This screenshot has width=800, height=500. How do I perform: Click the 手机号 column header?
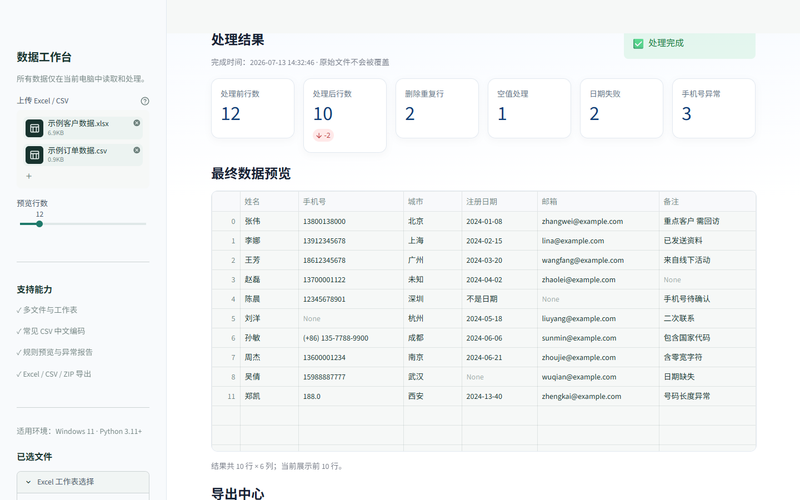pyautogui.click(x=351, y=202)
